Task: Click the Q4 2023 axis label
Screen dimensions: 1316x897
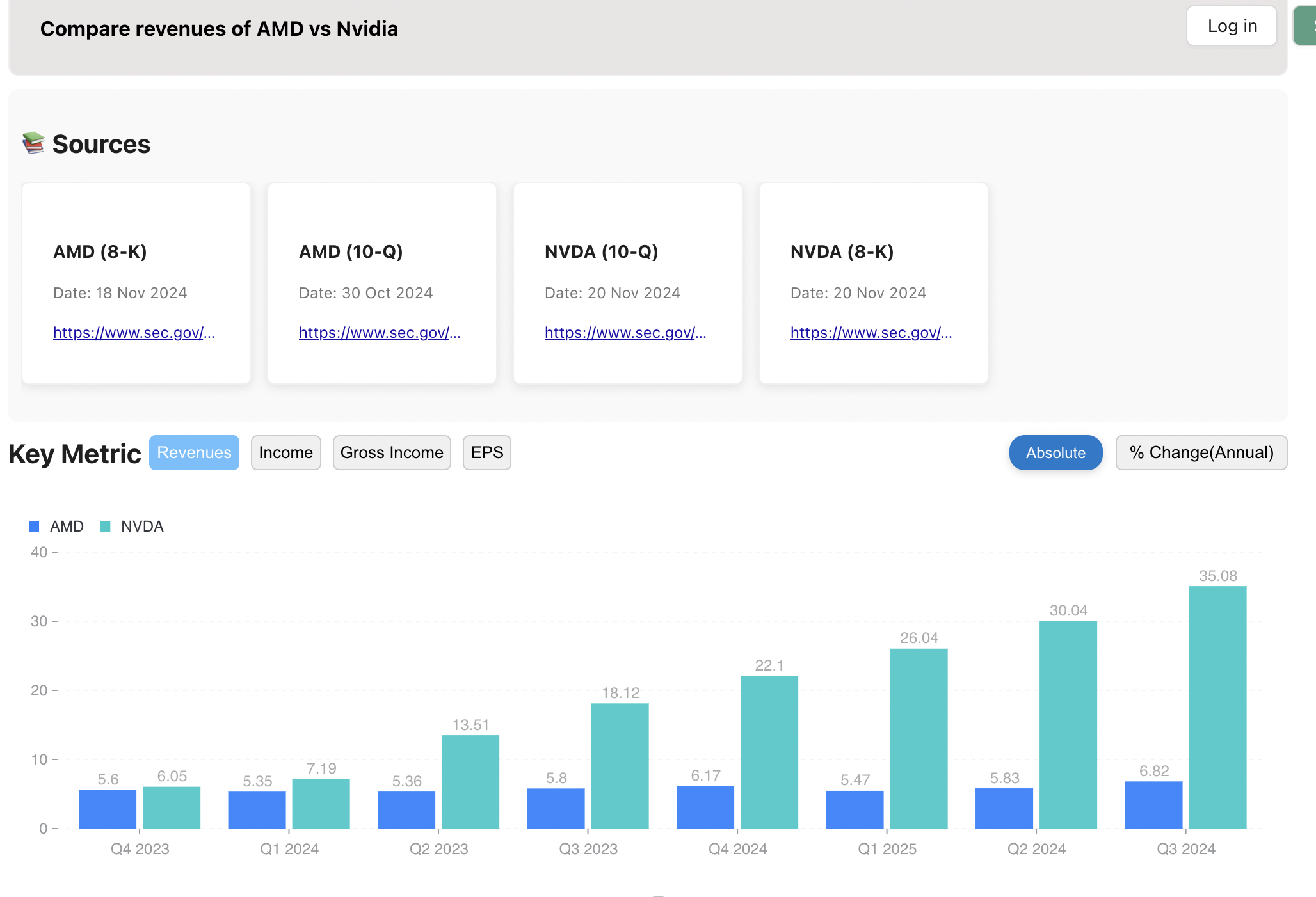Action: pos(140,849)
